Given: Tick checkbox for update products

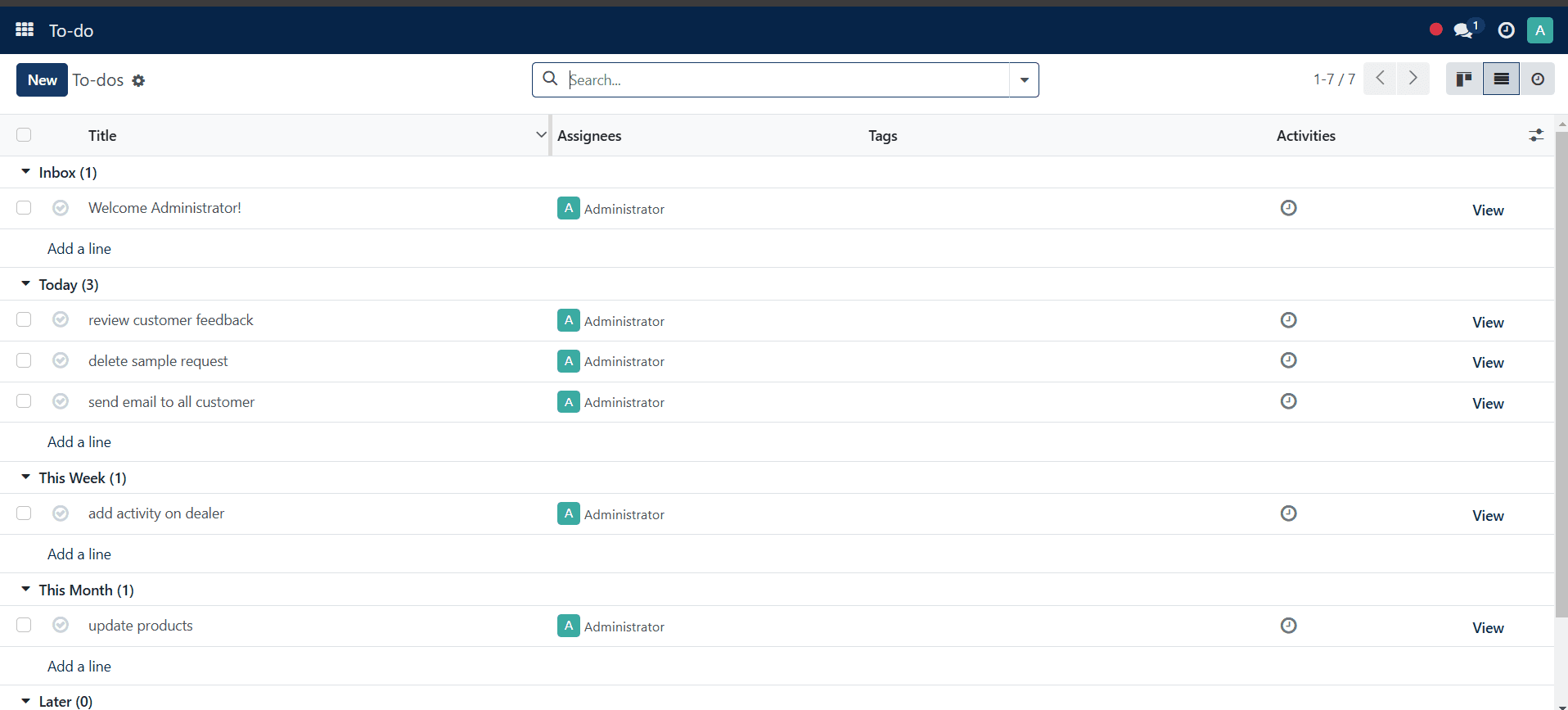Looking at the screenshot, I should click(24, 625).
